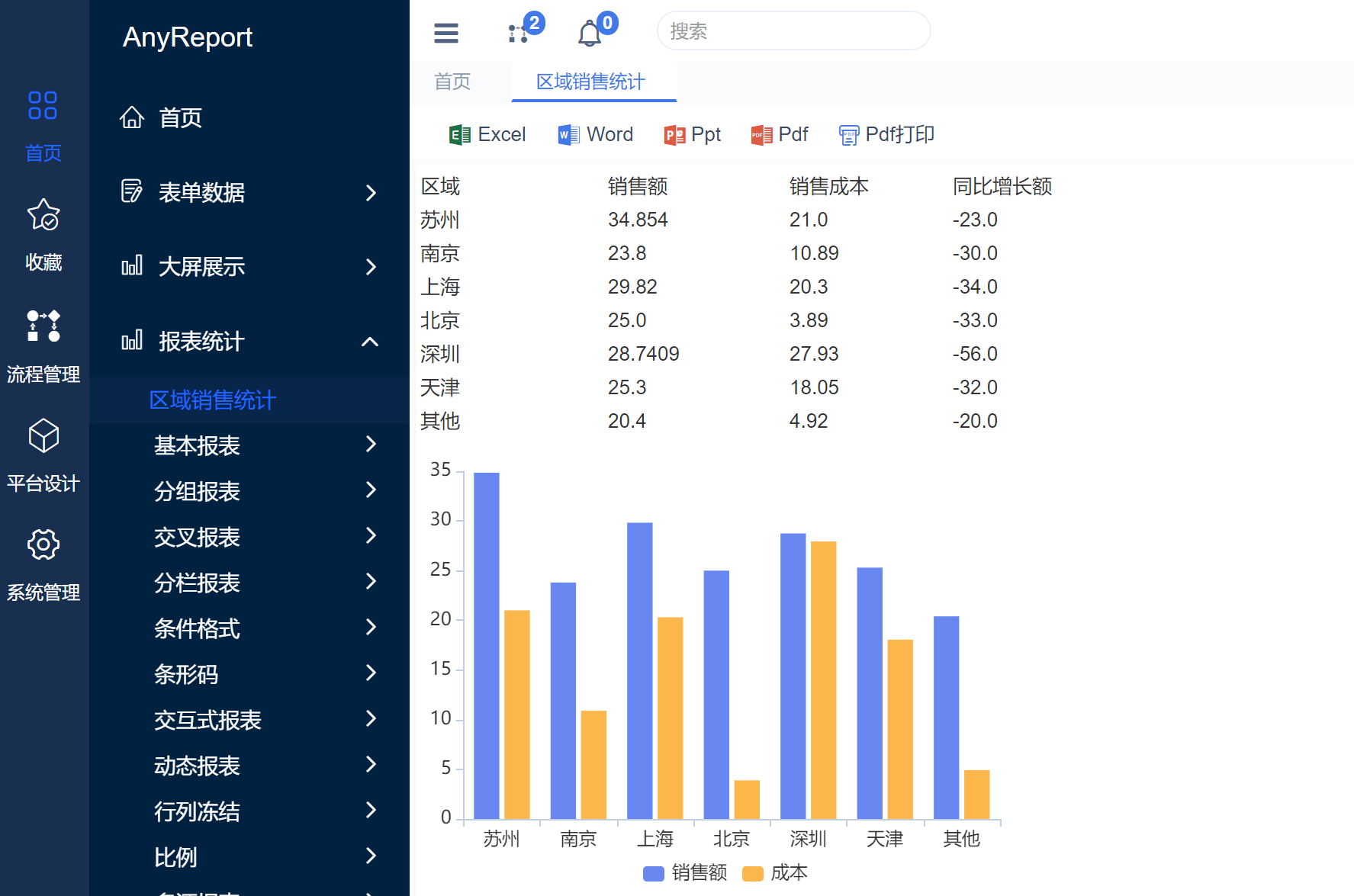Expand the 基本报表 submenu arrow
The image size is (1354, 896).
371,444
